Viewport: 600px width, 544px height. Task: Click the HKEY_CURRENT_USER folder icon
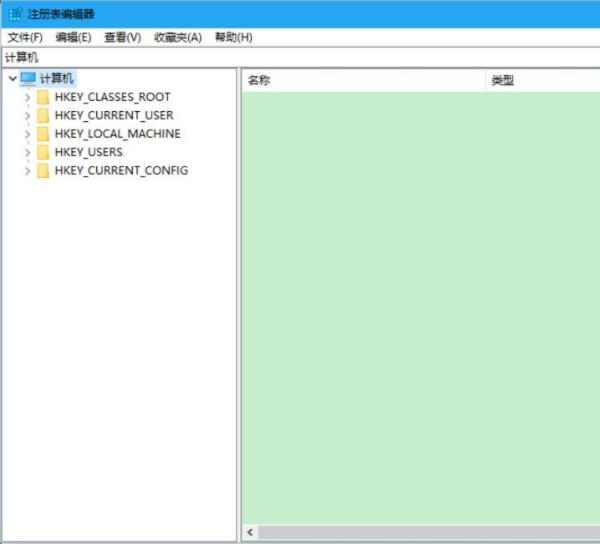(x=43, y=116)
